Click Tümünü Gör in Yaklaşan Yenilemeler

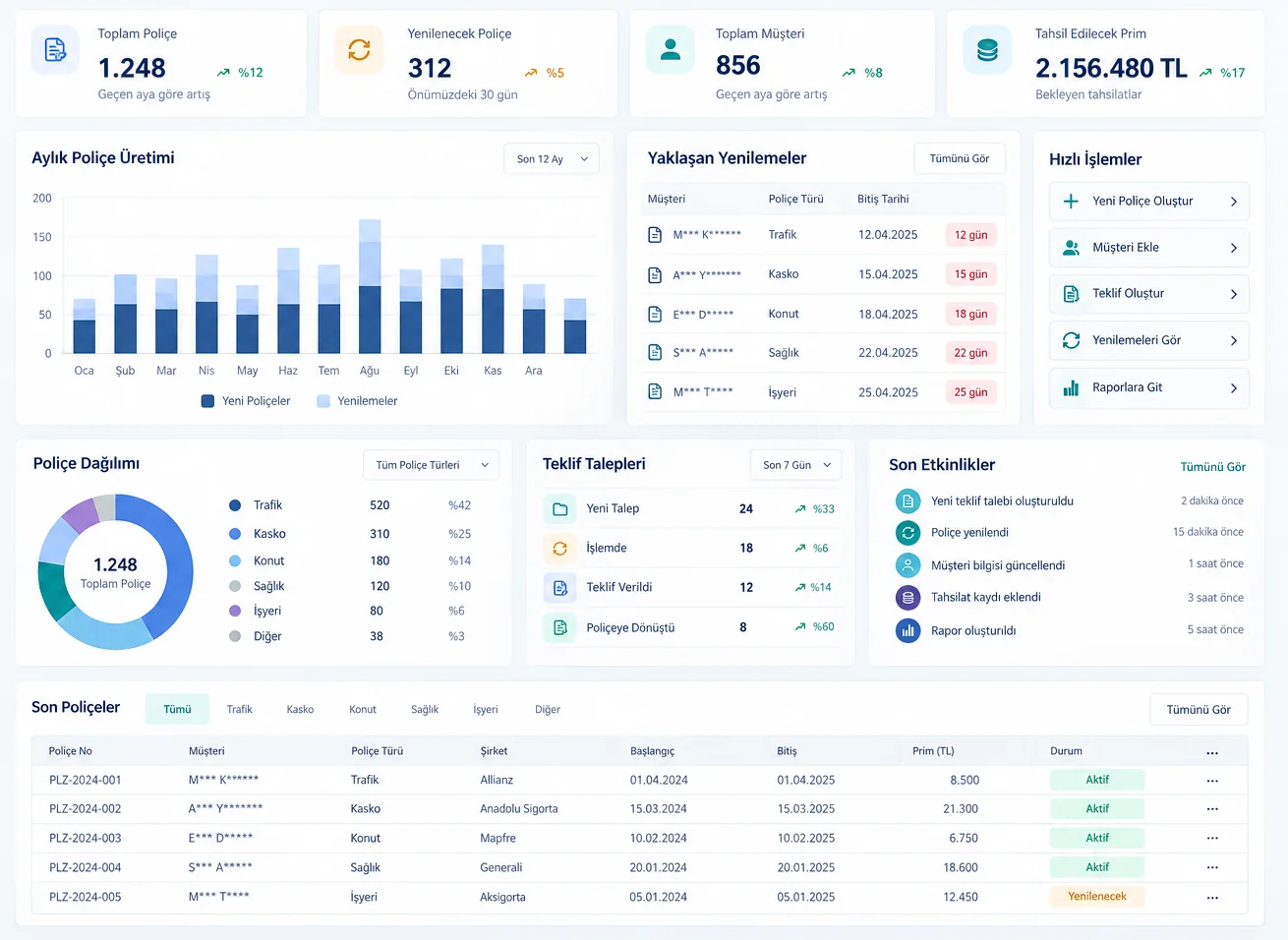point(960,158)
